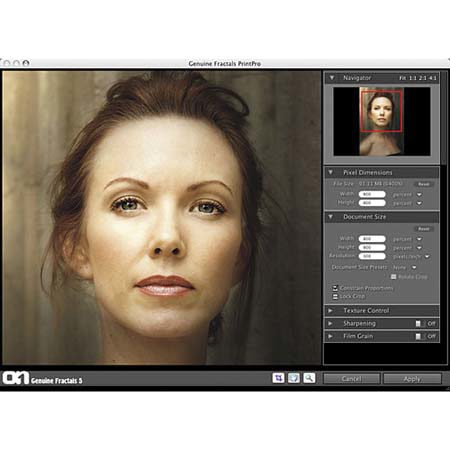Click the 'File Size' readout text
Screen dimensions: 450x450
[368, 184]
